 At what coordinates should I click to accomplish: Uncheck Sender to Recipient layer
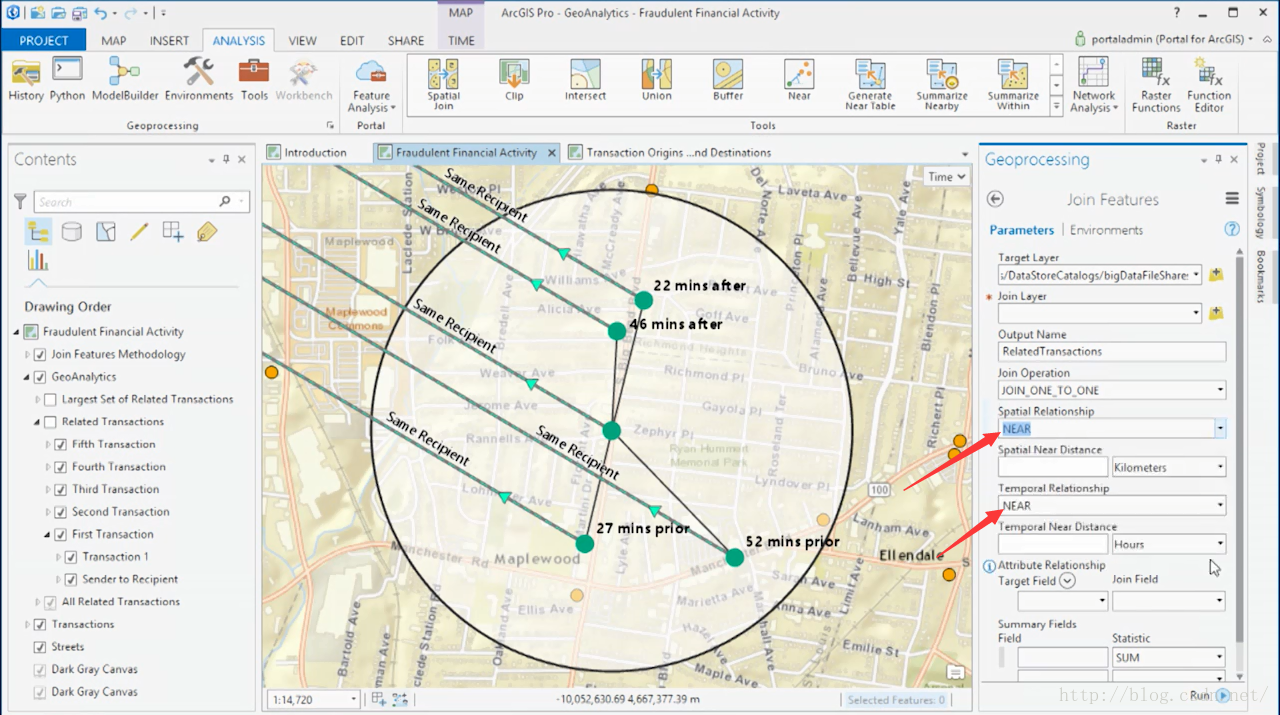(70, 579)
